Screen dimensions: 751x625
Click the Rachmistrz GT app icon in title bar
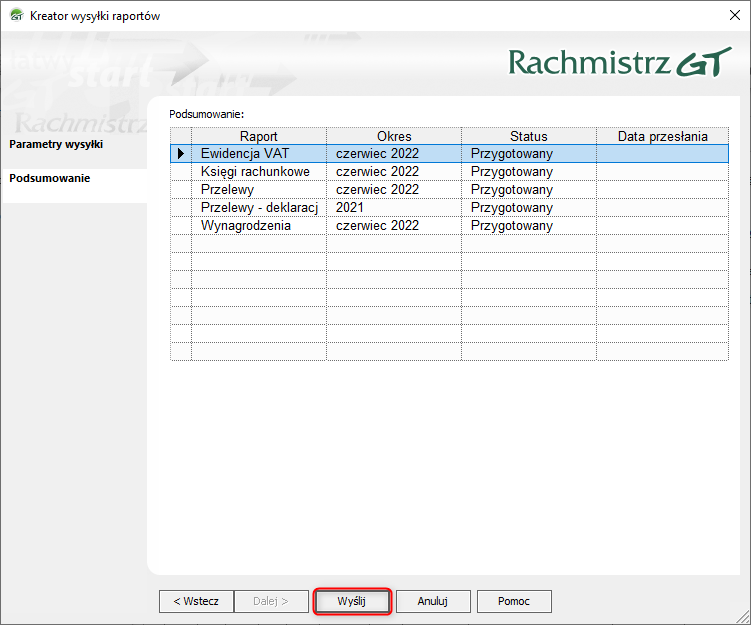[x=16, y=15]
